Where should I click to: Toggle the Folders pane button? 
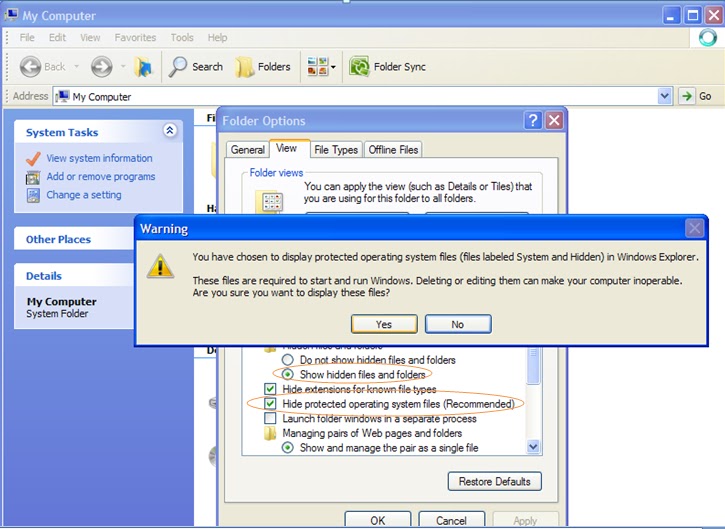pyautogui.click(x=263, y=67)
